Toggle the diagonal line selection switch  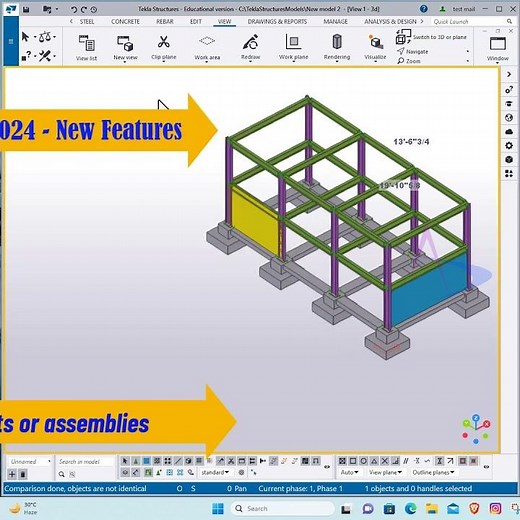pos(178,461)
